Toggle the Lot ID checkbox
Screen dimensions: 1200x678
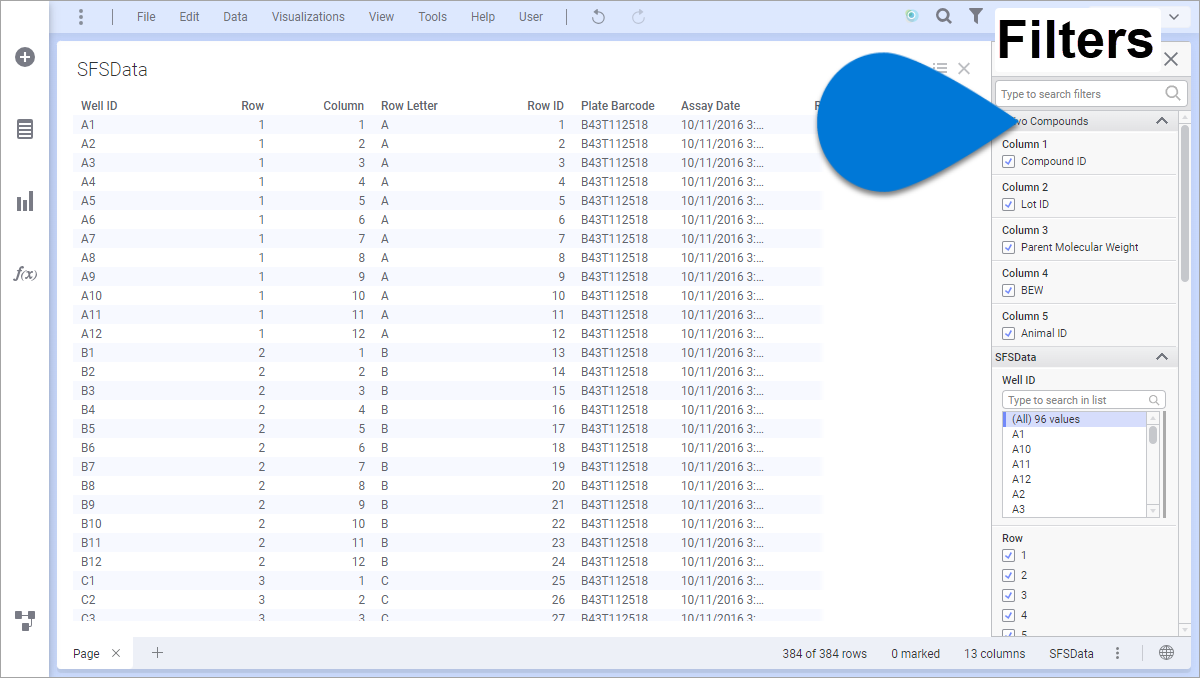click(x=1008, y=204)
